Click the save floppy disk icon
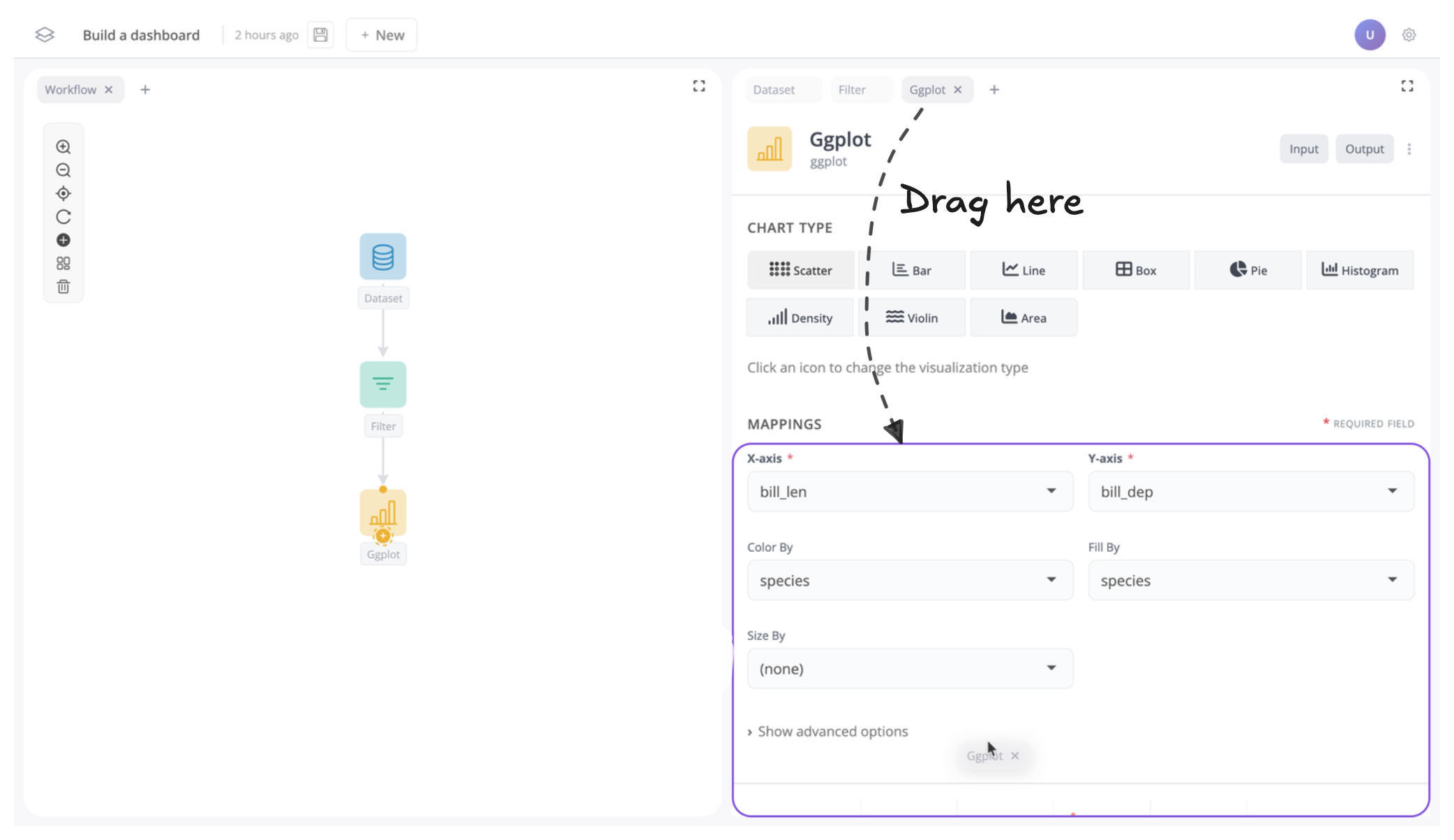This screenshot has width=1454, height=840. [320, 35]
